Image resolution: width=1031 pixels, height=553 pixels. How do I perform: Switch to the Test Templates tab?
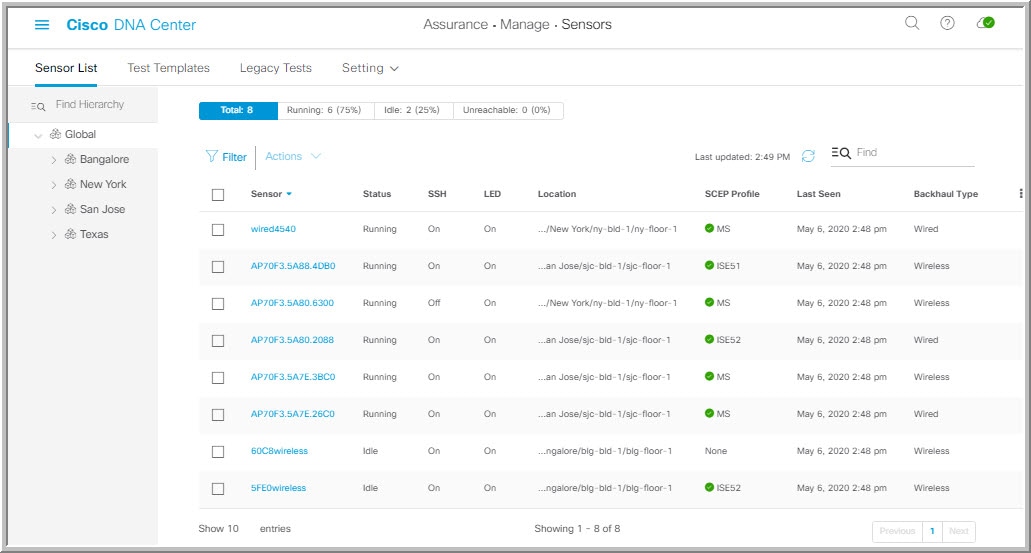[x=168, y=68]
